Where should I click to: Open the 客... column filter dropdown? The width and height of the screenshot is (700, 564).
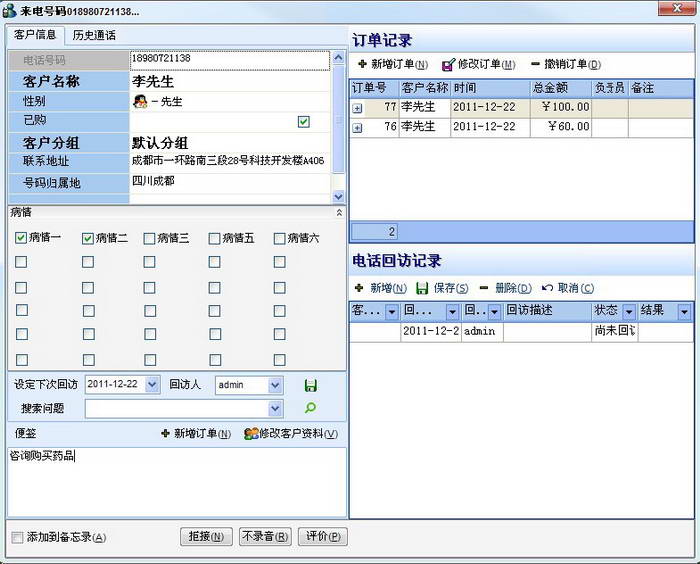coord(392,312)
